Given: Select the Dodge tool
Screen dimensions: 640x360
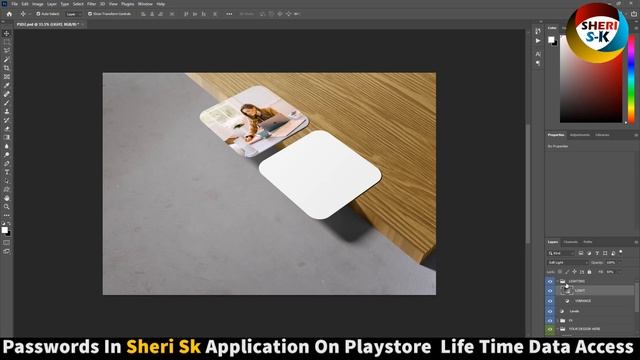Looking at the screenshot, I should 7,155.
